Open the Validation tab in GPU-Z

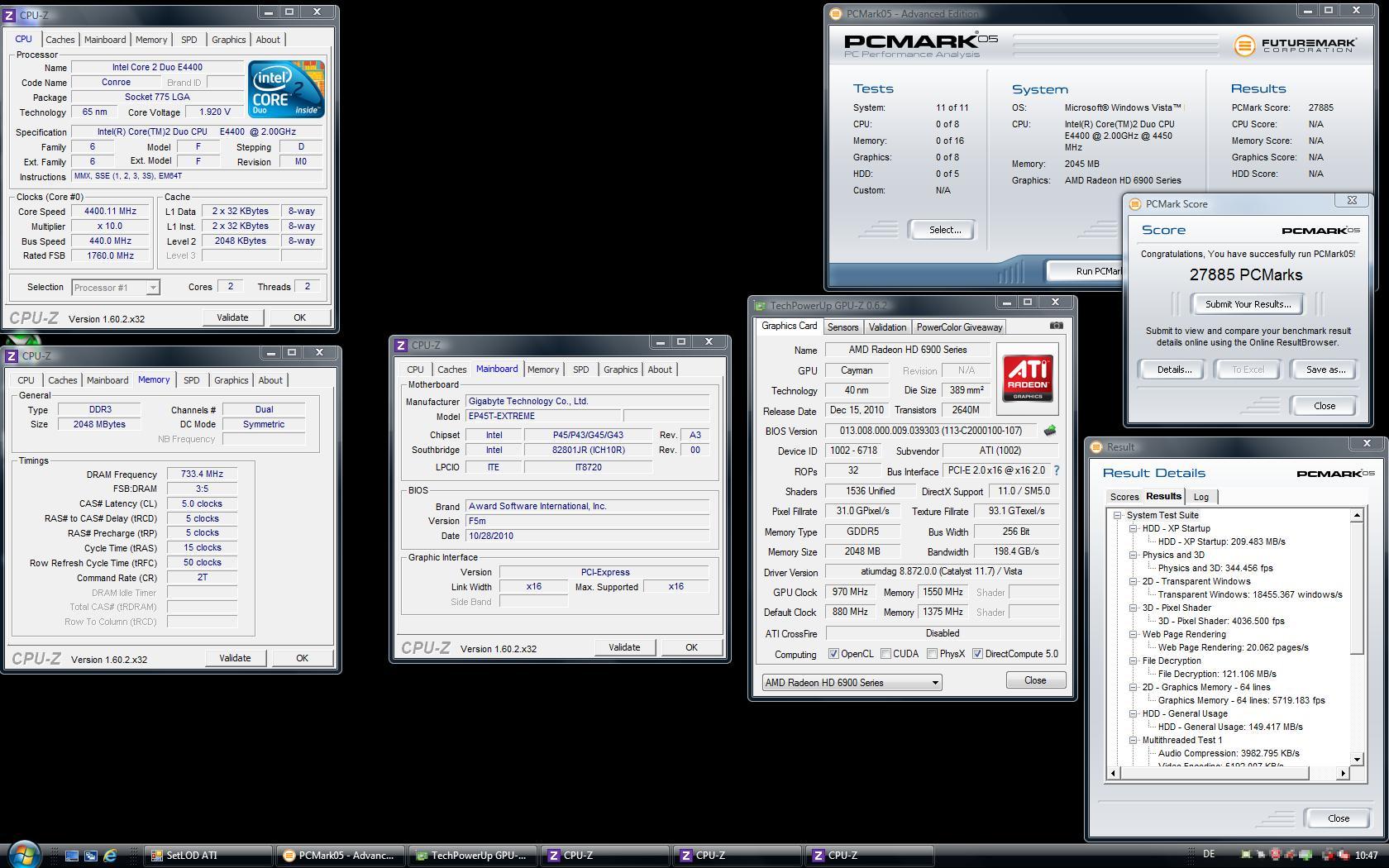click(x=887, y=327)
